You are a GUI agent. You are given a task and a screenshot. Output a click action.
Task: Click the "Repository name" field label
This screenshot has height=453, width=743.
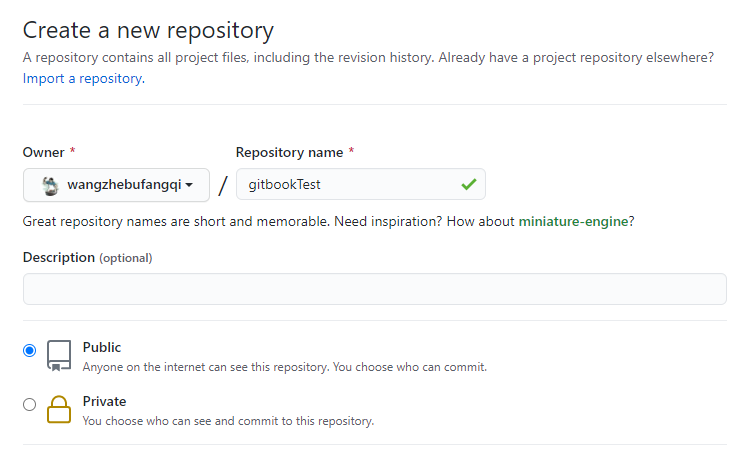pos(289,152)
